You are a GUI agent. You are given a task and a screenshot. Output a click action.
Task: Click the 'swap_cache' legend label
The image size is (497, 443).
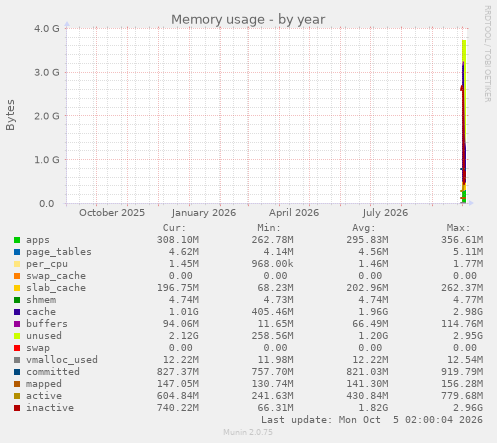pyautogui.click(x=56, y=276)
